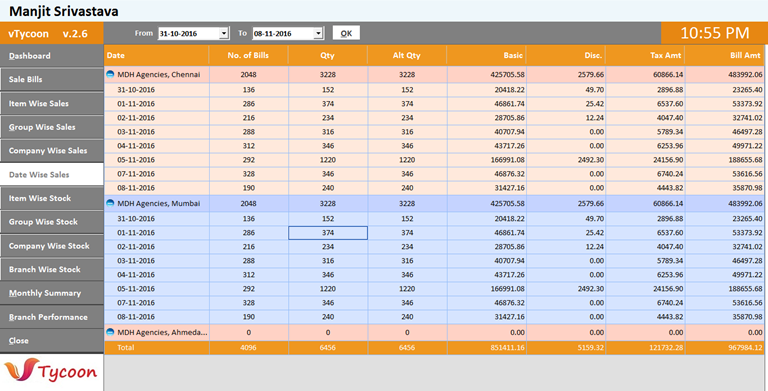Open the From date dropdown arrow
768x391 pixels.
pyautogui.click(x=224, y=33)
